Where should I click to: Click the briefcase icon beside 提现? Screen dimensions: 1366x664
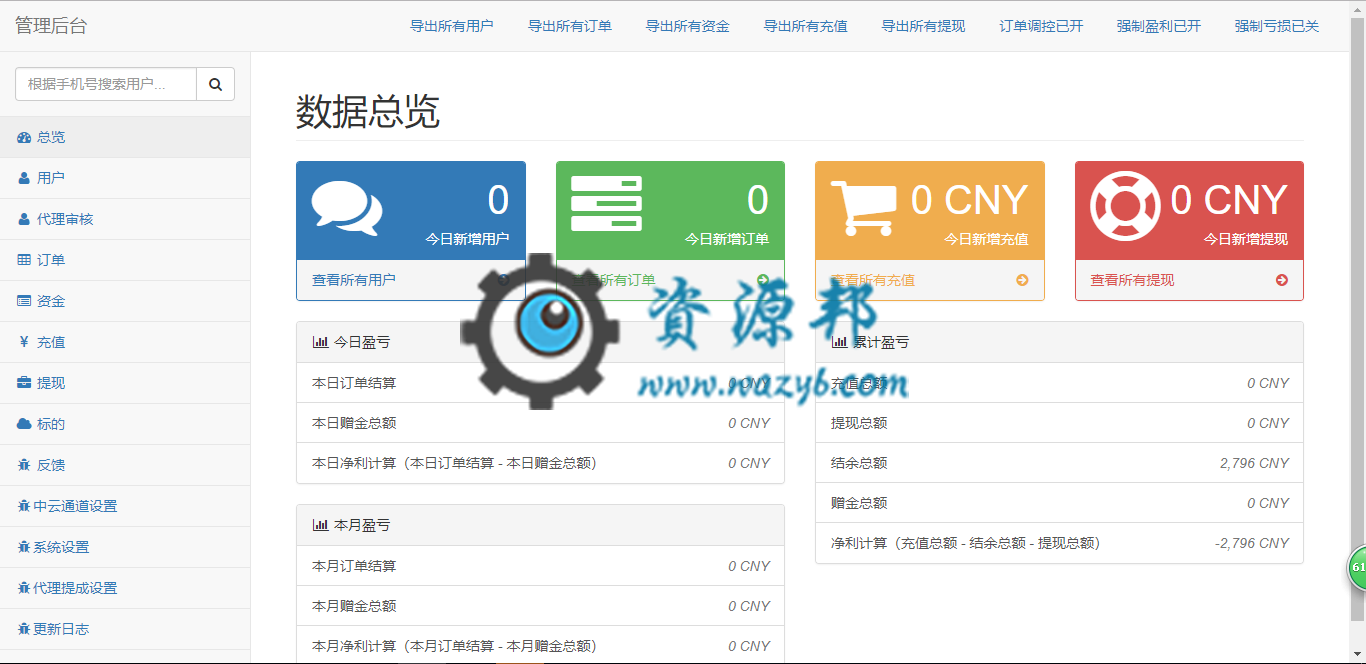(x=24, y=383)
